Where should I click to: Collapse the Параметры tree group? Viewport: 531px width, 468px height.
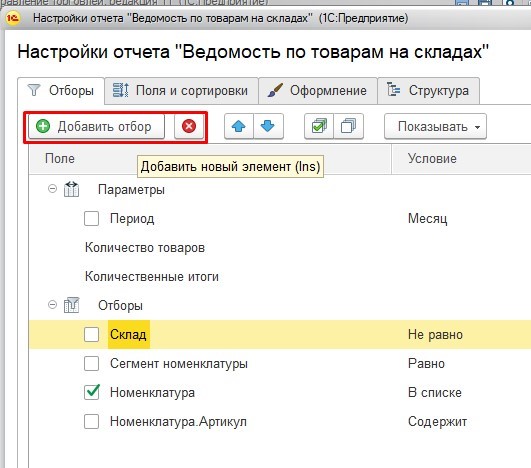52,188
